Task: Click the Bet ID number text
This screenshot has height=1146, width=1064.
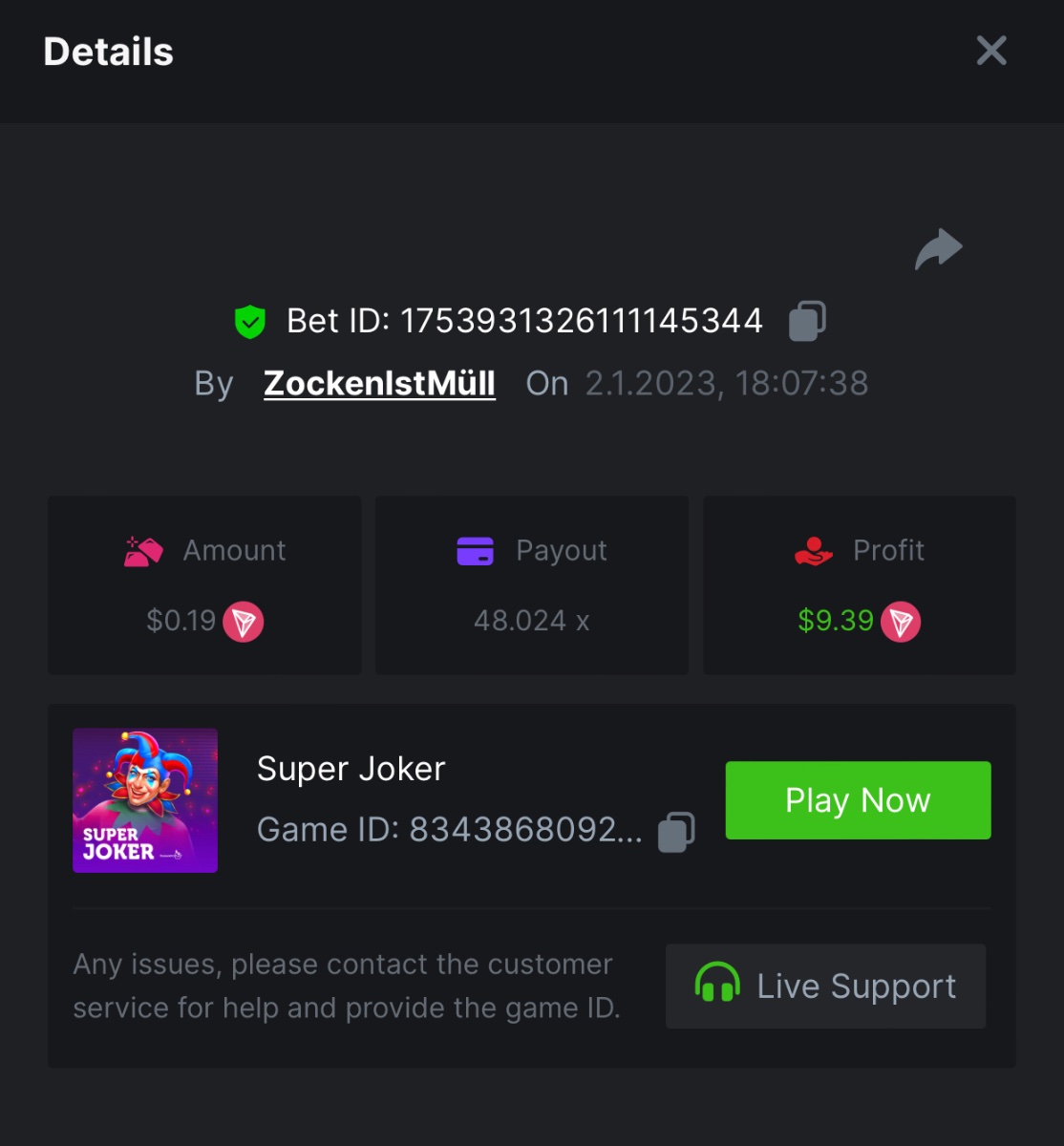Action: tap(581, 321)
